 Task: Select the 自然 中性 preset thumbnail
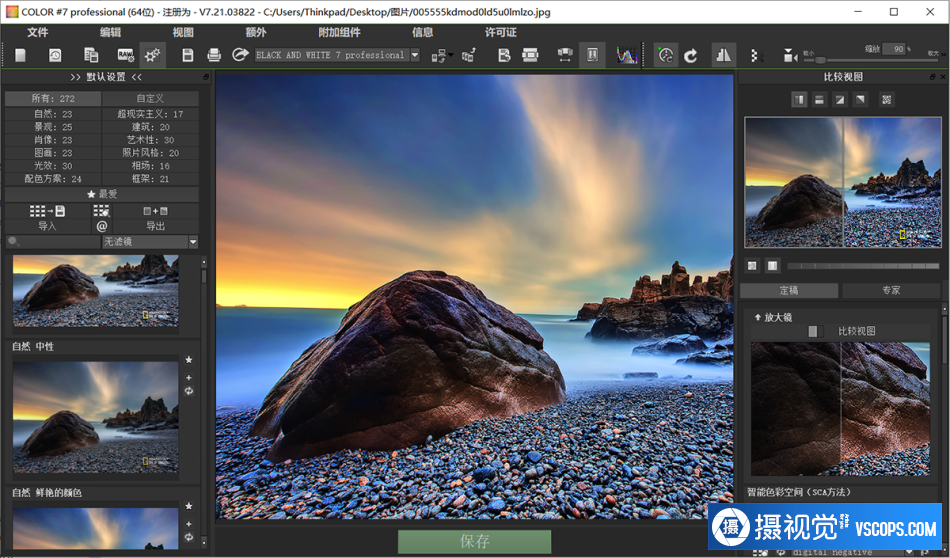click(x=96, y=417)
